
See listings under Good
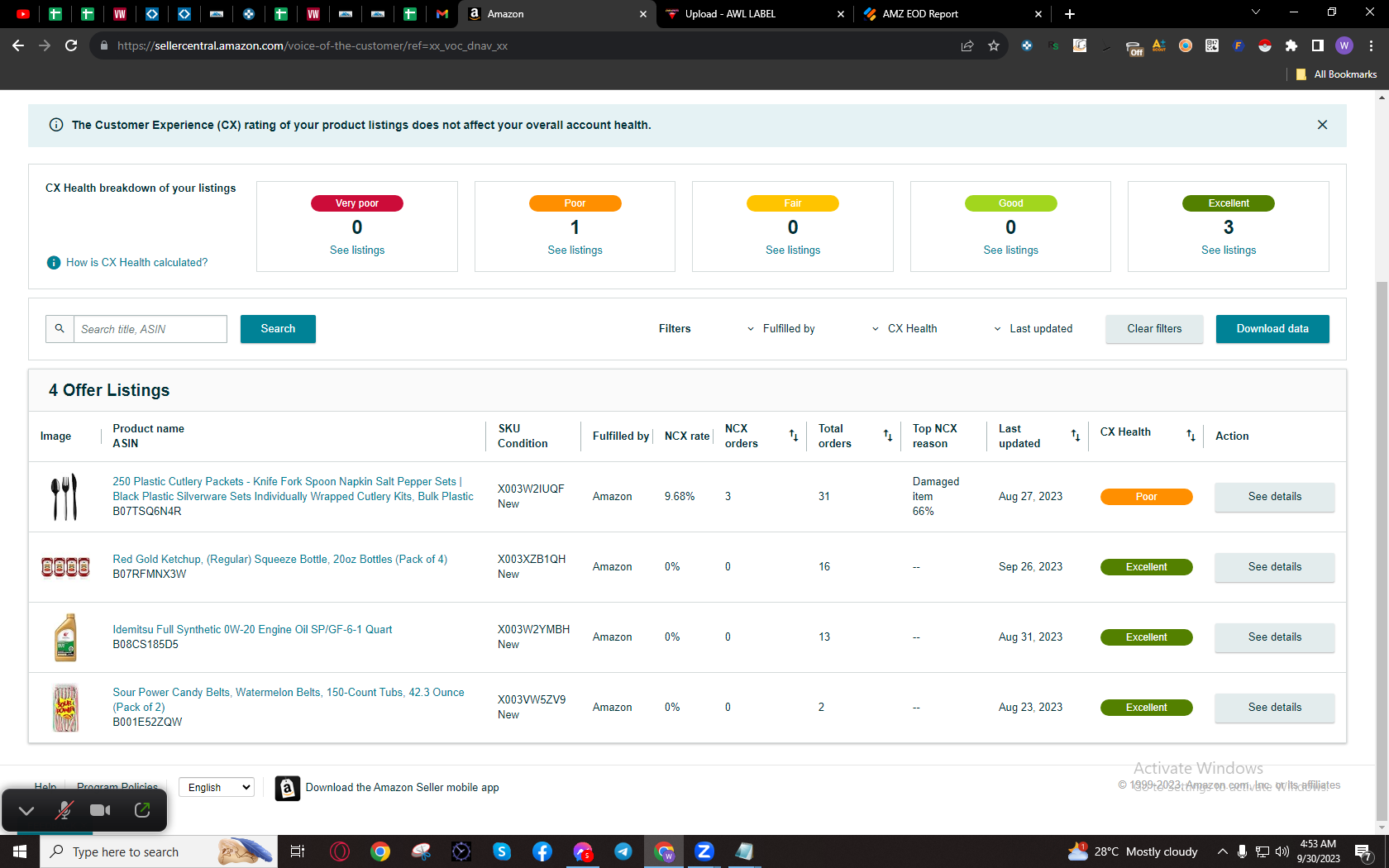point(1010,250)
